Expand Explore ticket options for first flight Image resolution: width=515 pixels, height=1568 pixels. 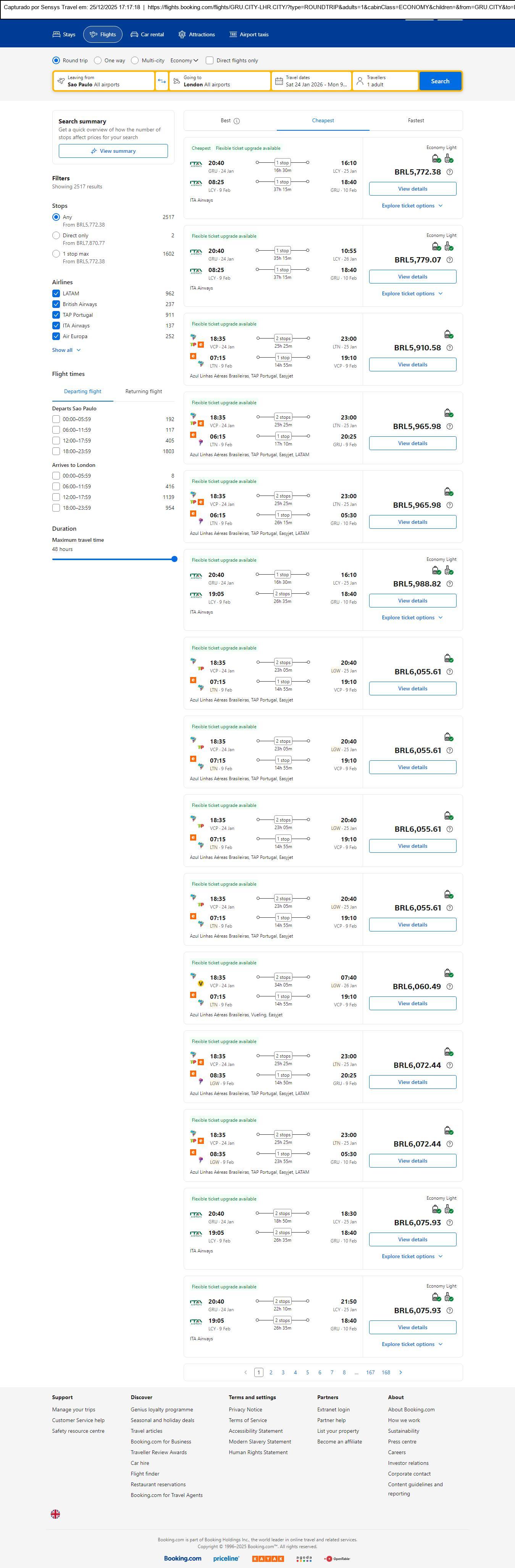(412, 206)
